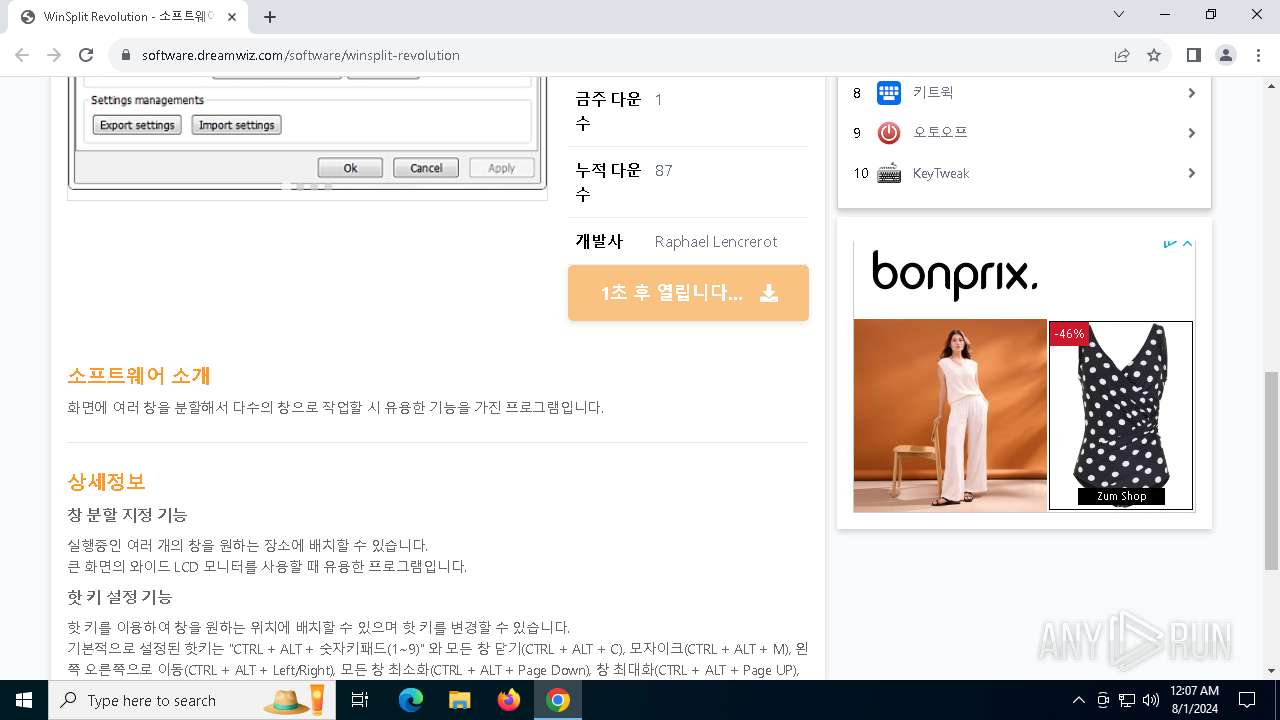Open the Windows Start menu

pyautogui.click(x=24, y=700)
